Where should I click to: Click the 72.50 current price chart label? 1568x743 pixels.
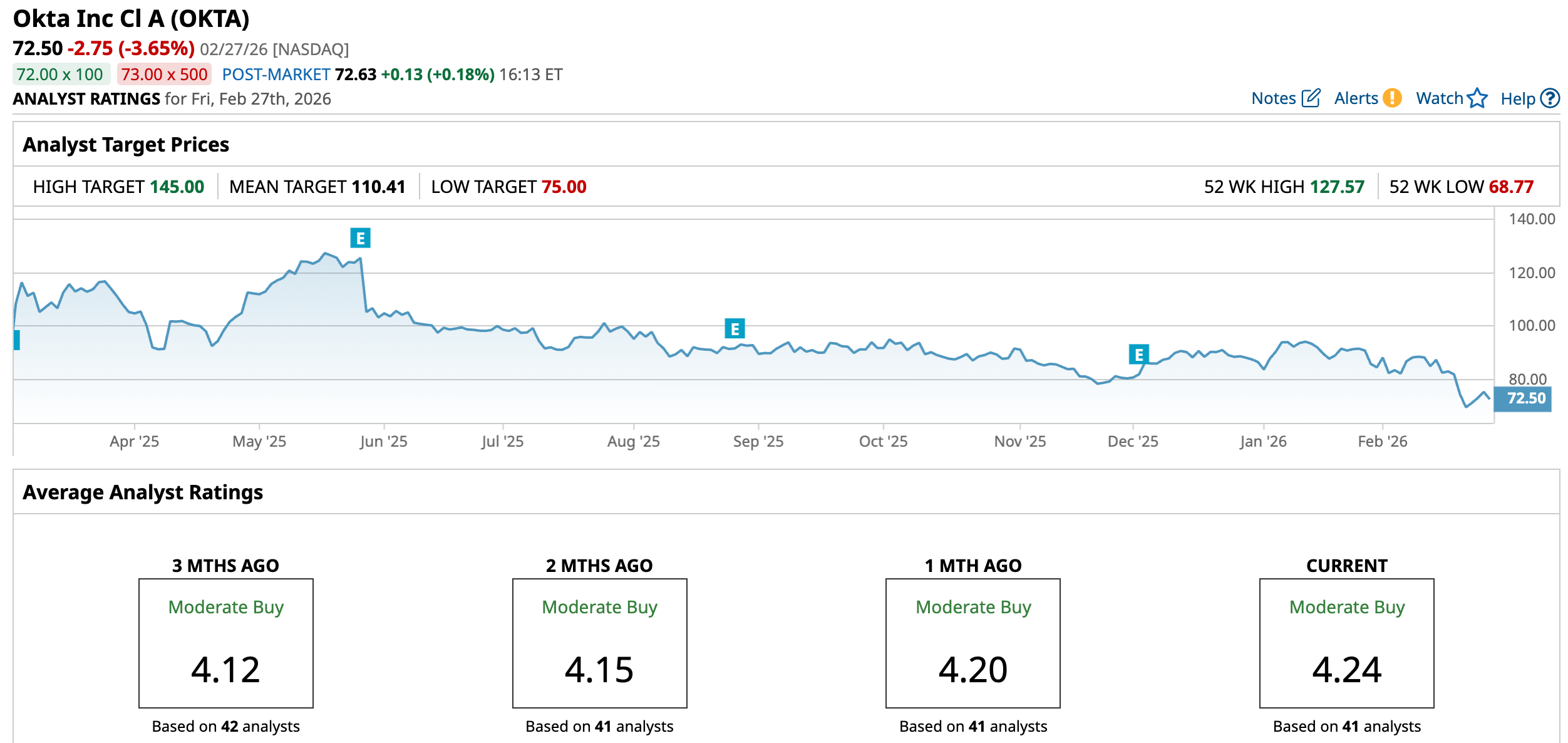(1522, 398)
